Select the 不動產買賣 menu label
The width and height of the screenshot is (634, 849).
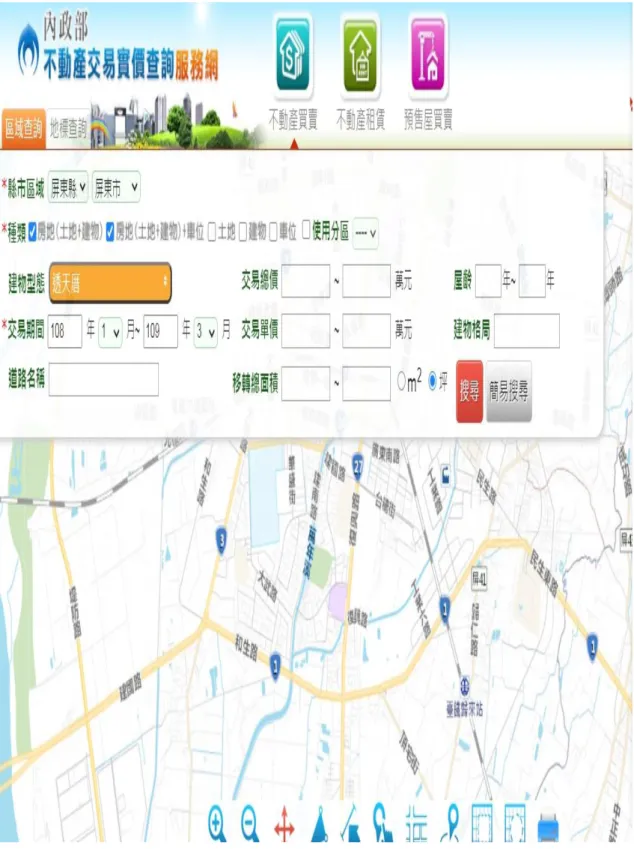point(293,120)
